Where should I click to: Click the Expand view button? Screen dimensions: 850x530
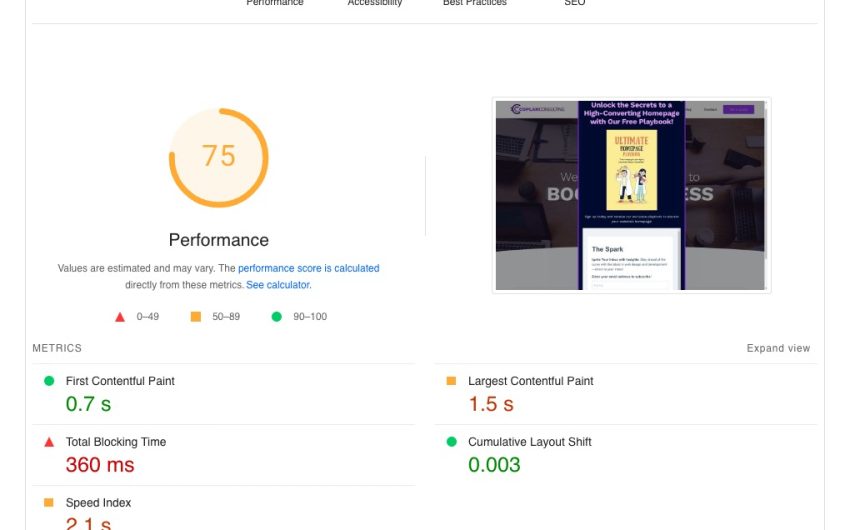pos(778,348)
